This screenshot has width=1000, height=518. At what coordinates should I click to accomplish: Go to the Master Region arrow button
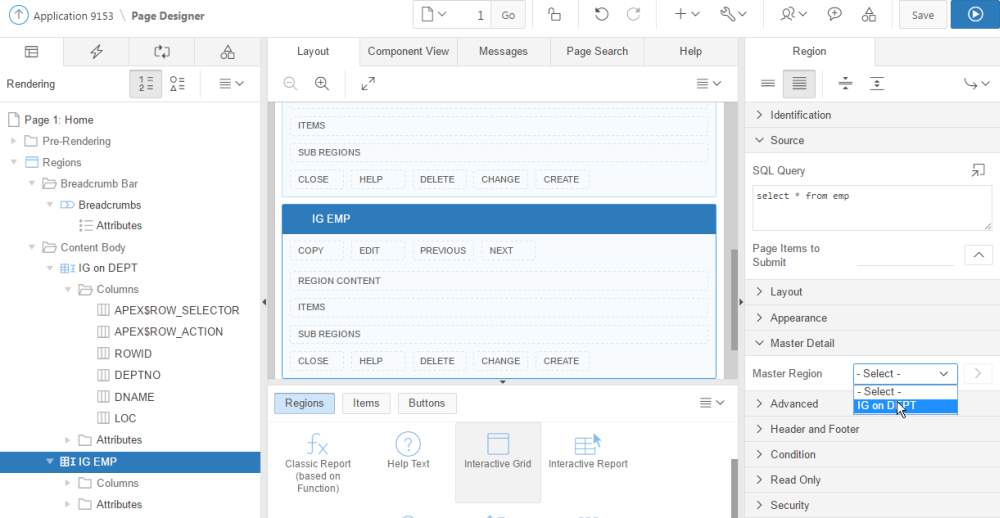click(978, 373)
